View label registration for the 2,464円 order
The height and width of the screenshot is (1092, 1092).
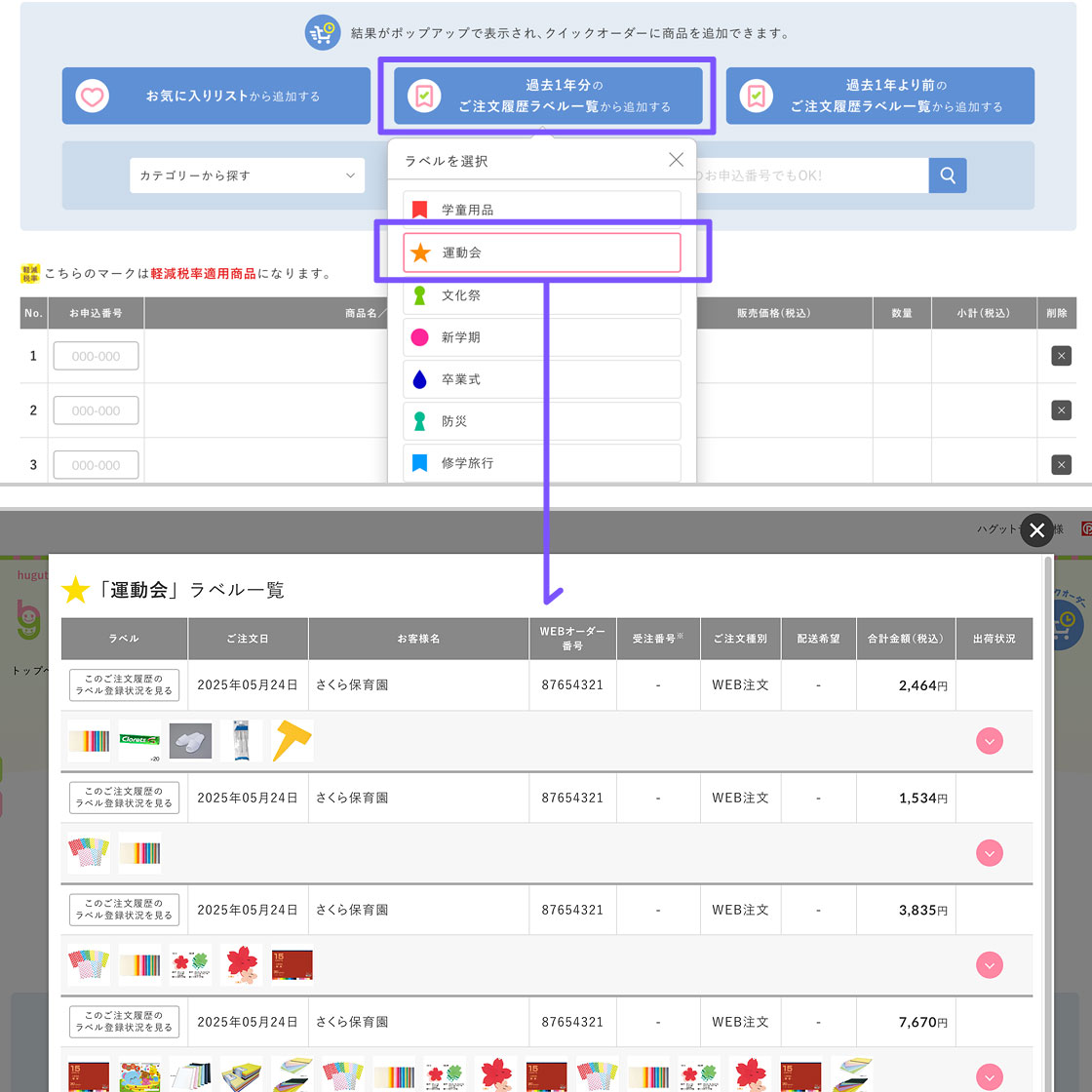coord(124,684)
